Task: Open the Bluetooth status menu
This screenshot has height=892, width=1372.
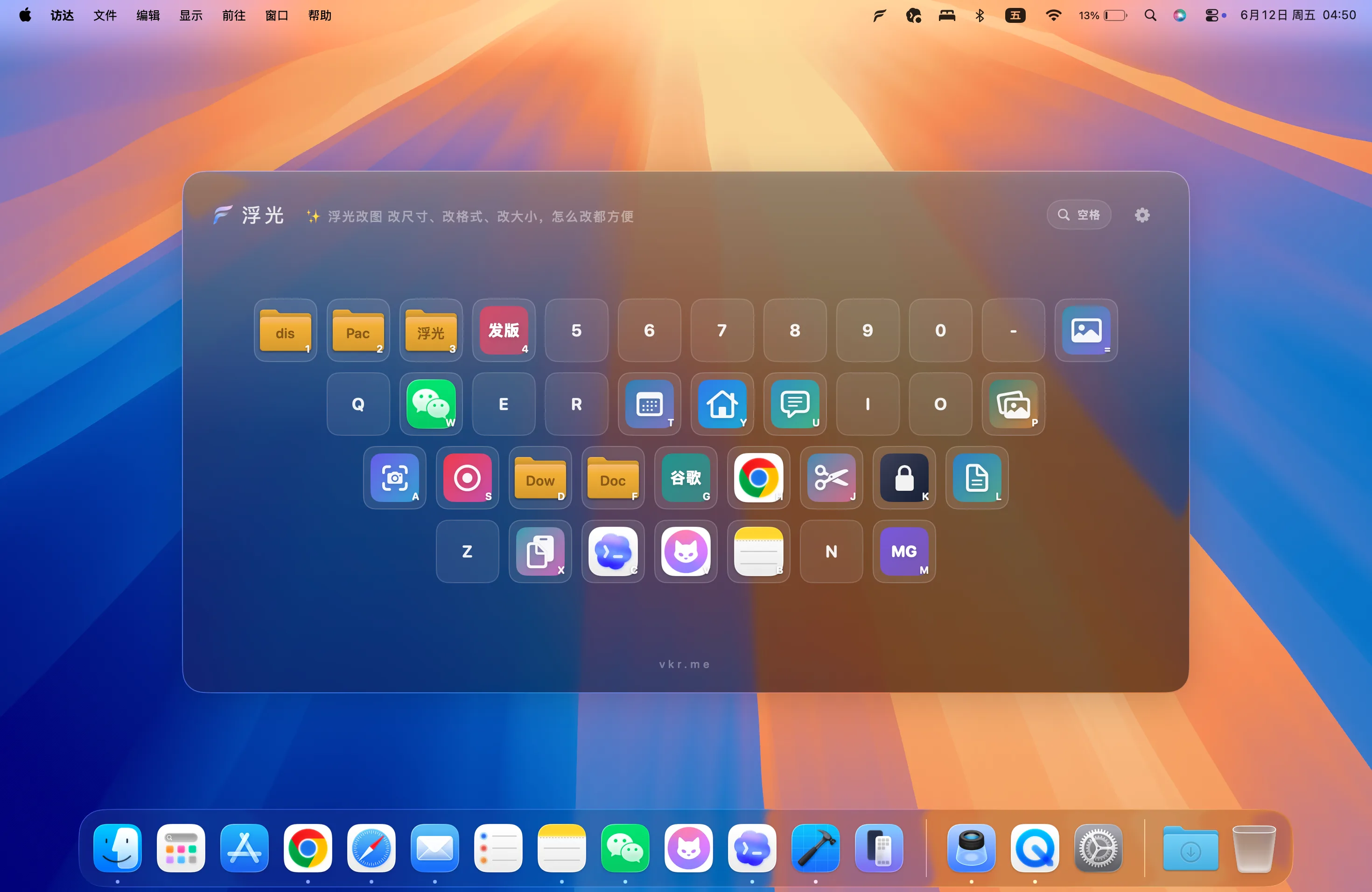Action: click(980, 15)
